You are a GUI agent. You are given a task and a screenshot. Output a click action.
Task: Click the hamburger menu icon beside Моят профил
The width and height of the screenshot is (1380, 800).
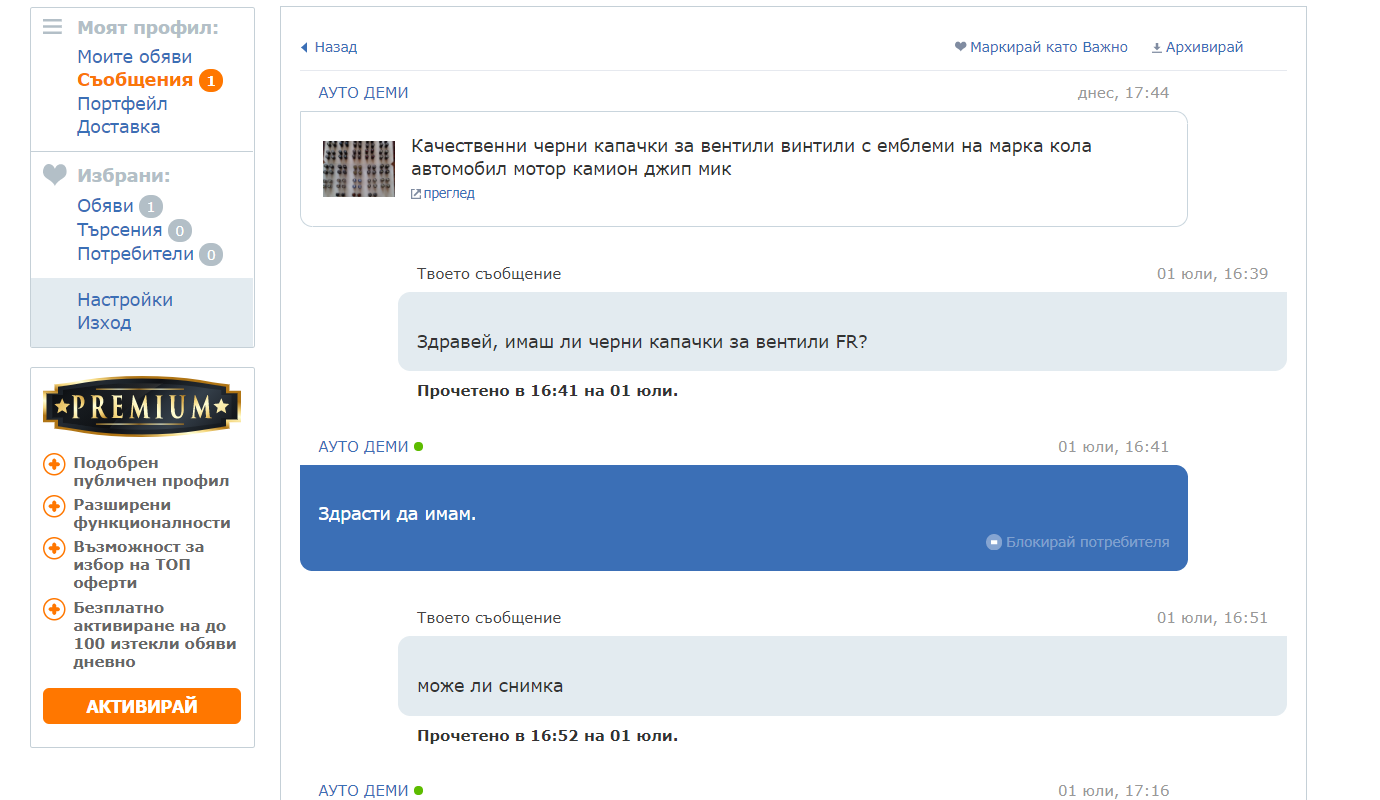[x=53, y=27]
